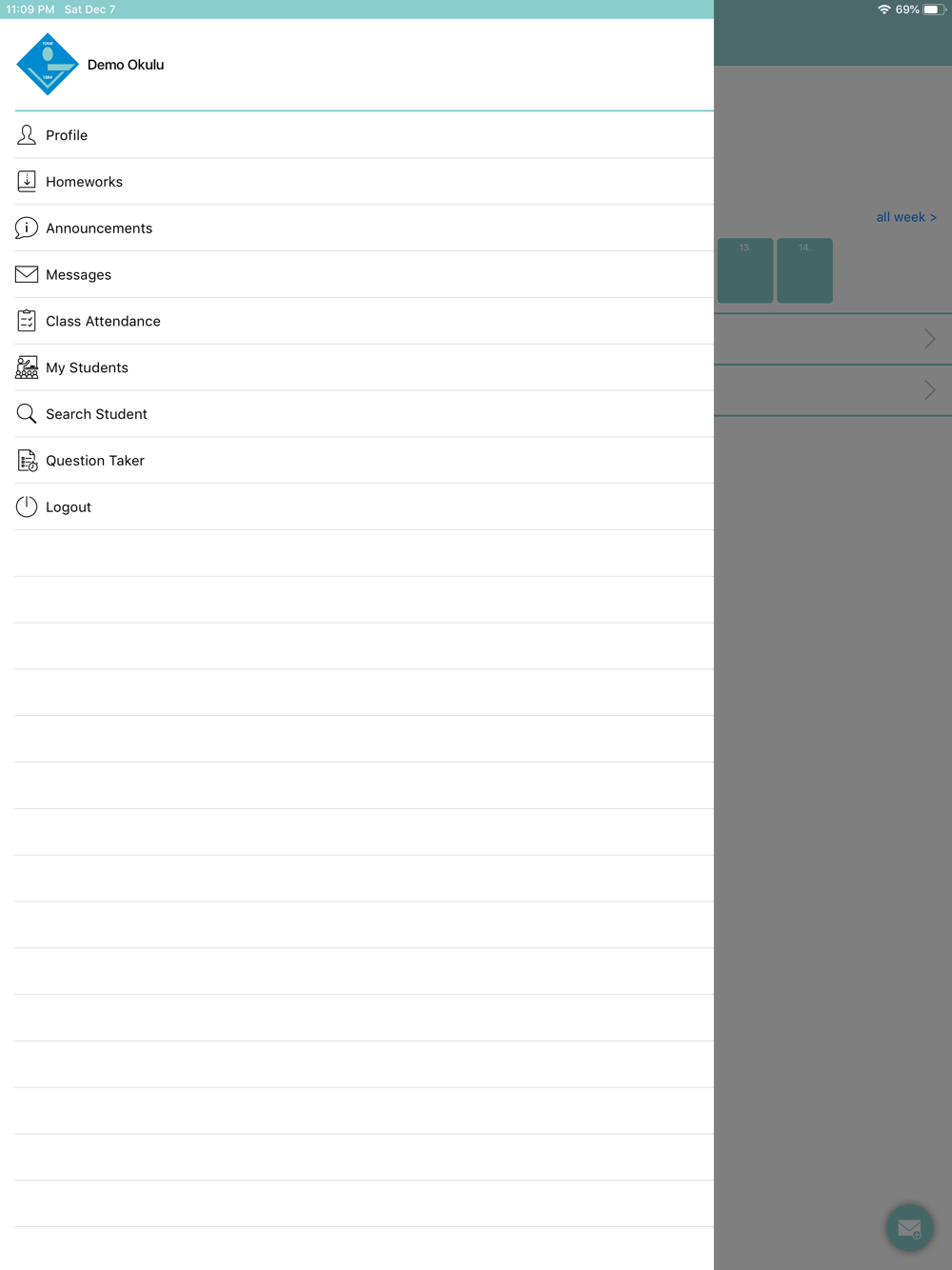Open the Class Attendance menu label
The height and width of the screenshot is (1270, 952).
(x=103, y=322)
